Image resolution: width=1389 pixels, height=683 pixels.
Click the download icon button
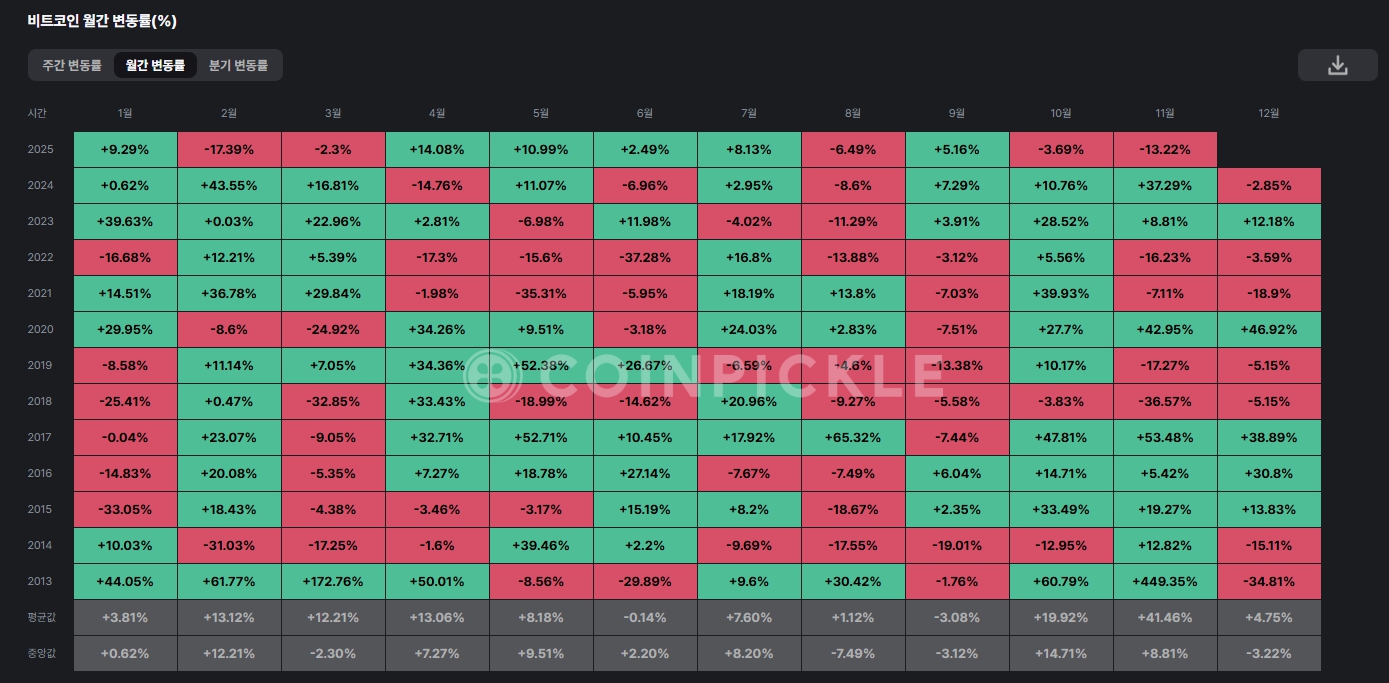[x=1337, y=65]
